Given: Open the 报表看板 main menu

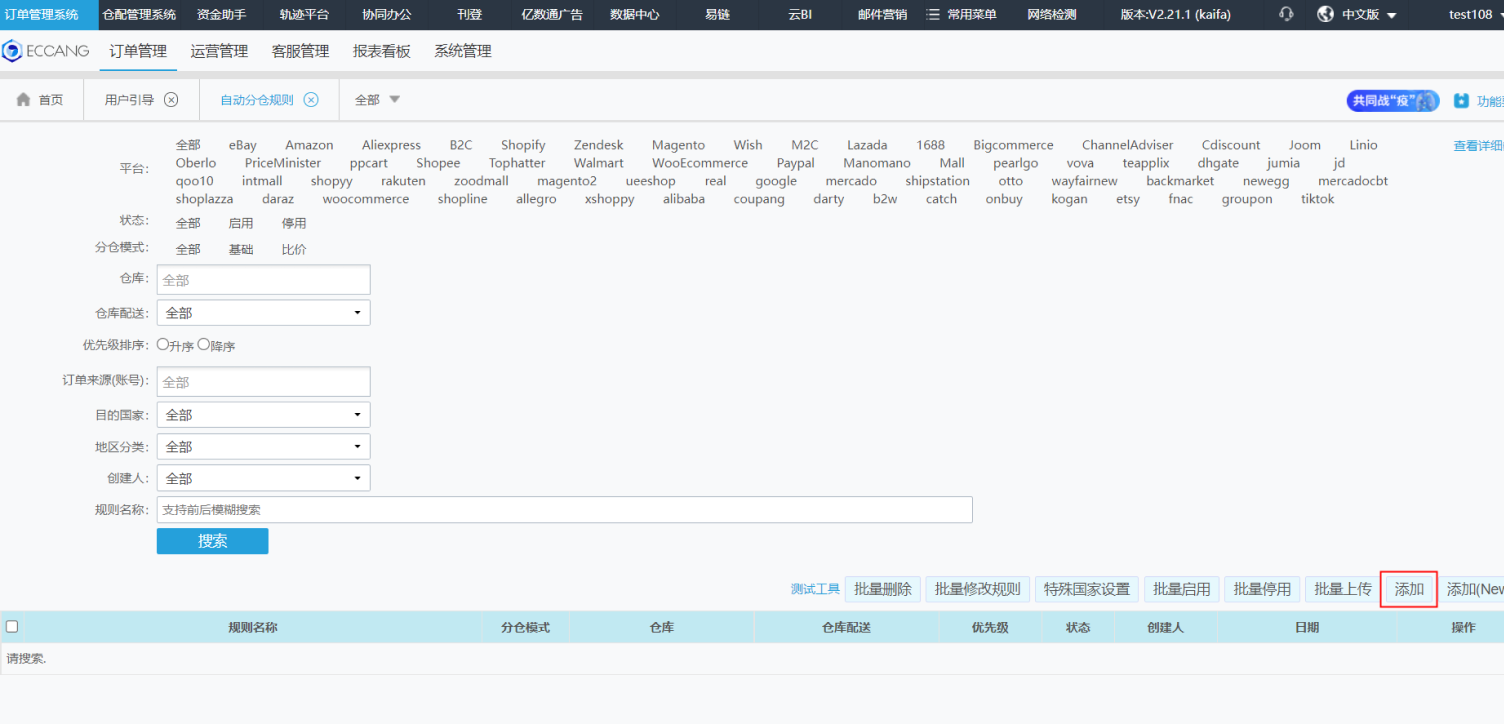Looking at the screenshot, I should coord(382,51).
